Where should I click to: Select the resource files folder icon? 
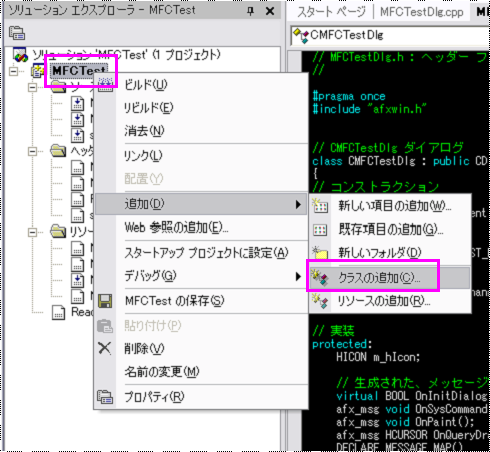pos(58,231)
